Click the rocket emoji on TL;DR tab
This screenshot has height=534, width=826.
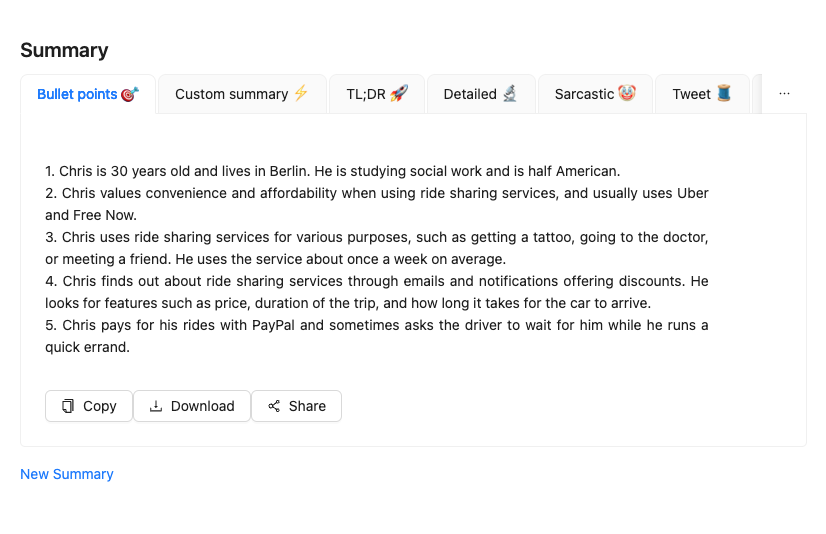tap(399, 94)
